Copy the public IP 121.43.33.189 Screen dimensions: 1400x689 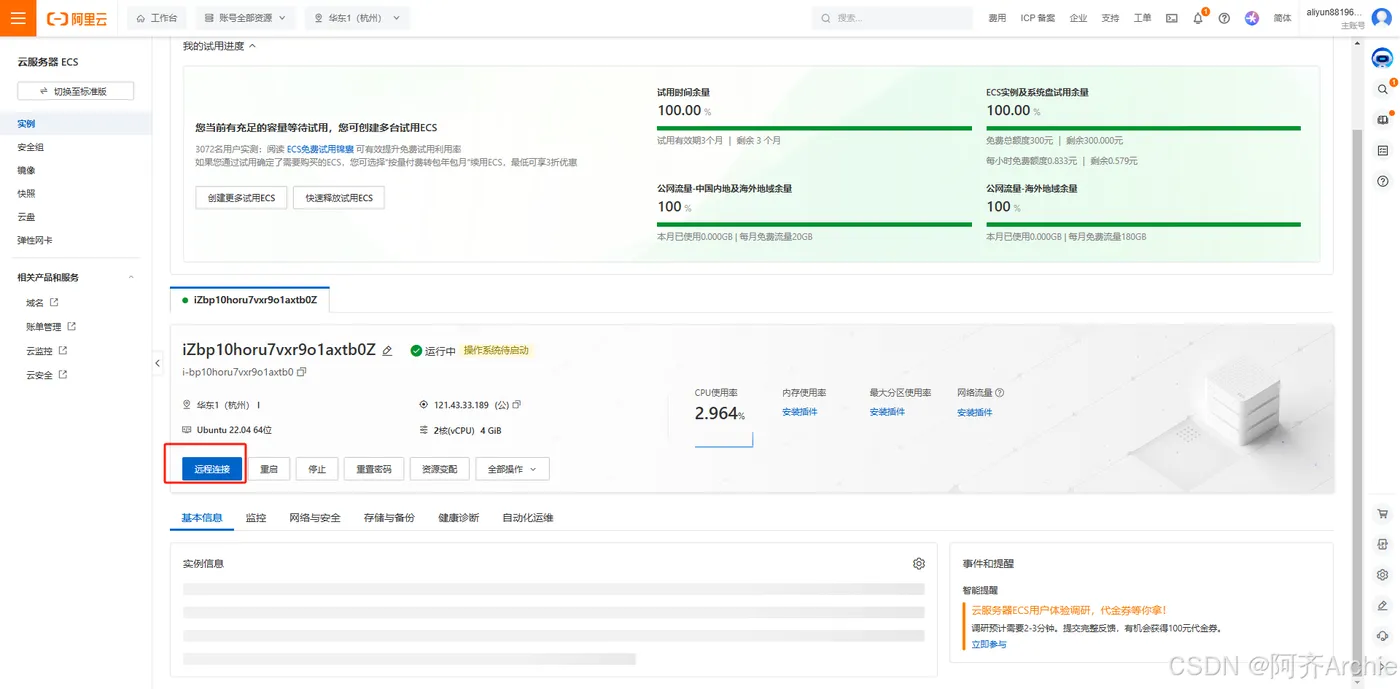tap(517, 405)
